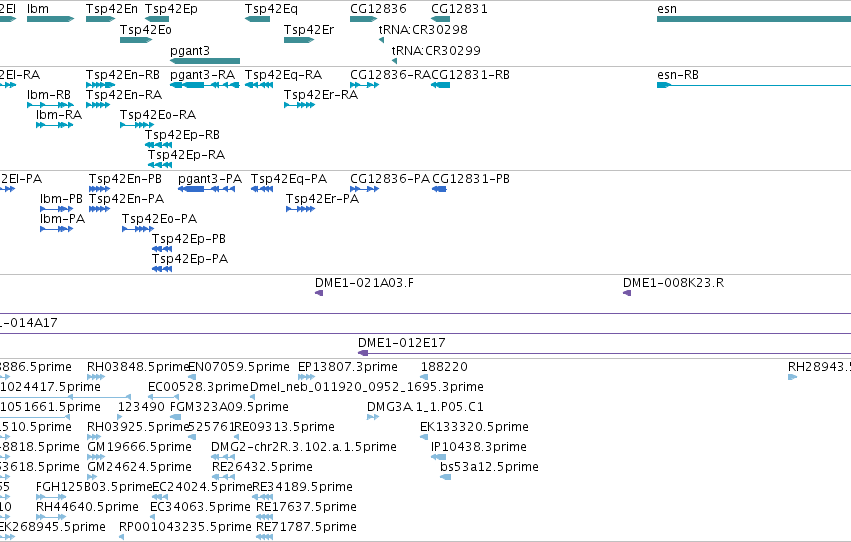851x542 pixels.
Task: Select the CG12831-PB protein label
Action: [471, 178]
